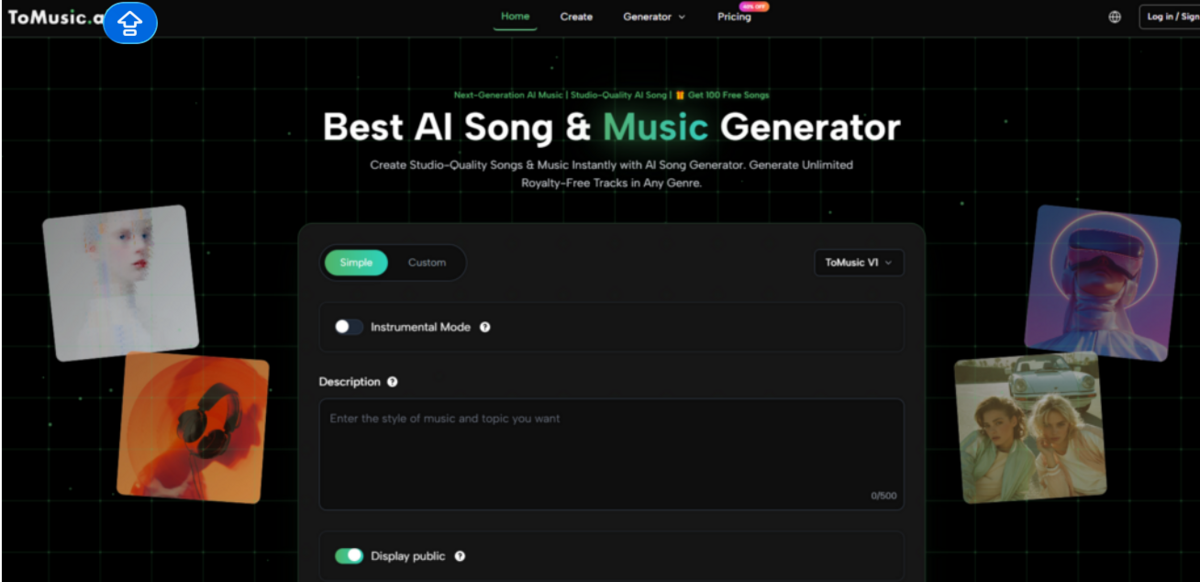The height and width of the screenshot is (582, 1200).
Task: Click the blue upload arrow icon
Action: (130, 23)
